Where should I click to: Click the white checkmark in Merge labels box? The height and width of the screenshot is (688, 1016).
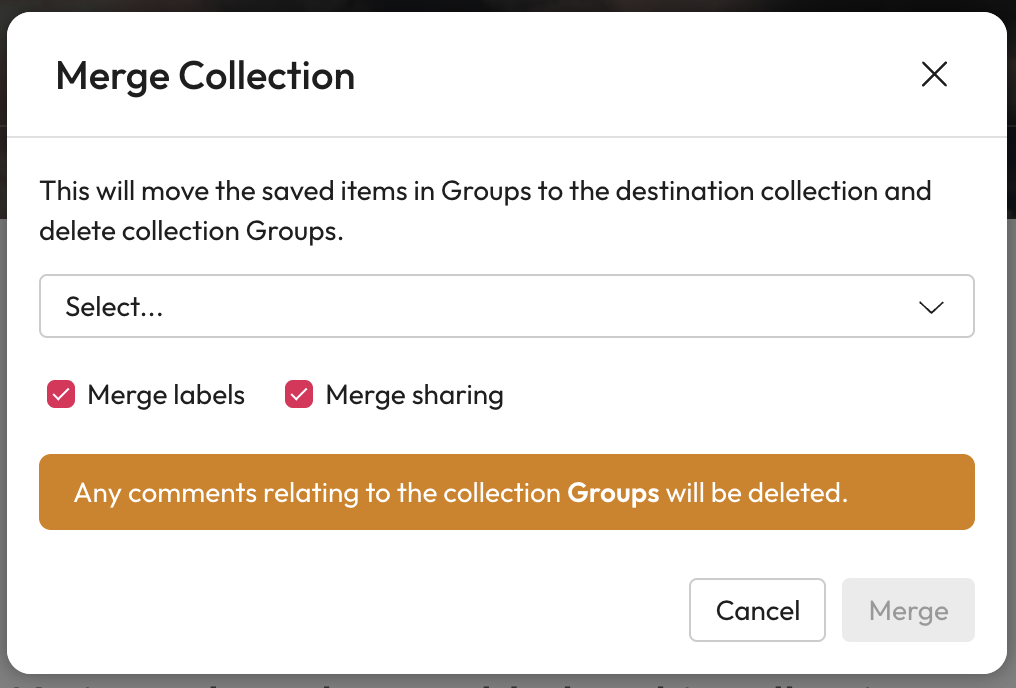pyautogui.click(x=62, y=395)
